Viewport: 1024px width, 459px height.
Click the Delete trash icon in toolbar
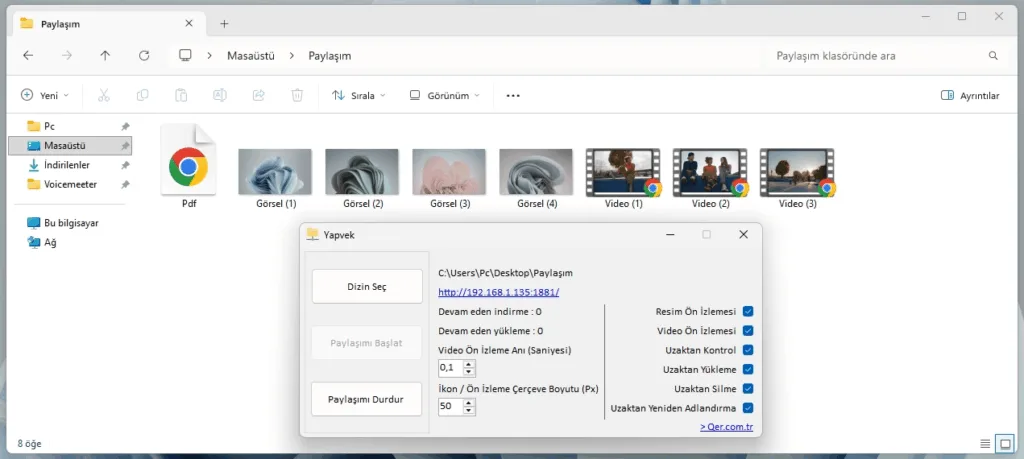tap(297, 96)
